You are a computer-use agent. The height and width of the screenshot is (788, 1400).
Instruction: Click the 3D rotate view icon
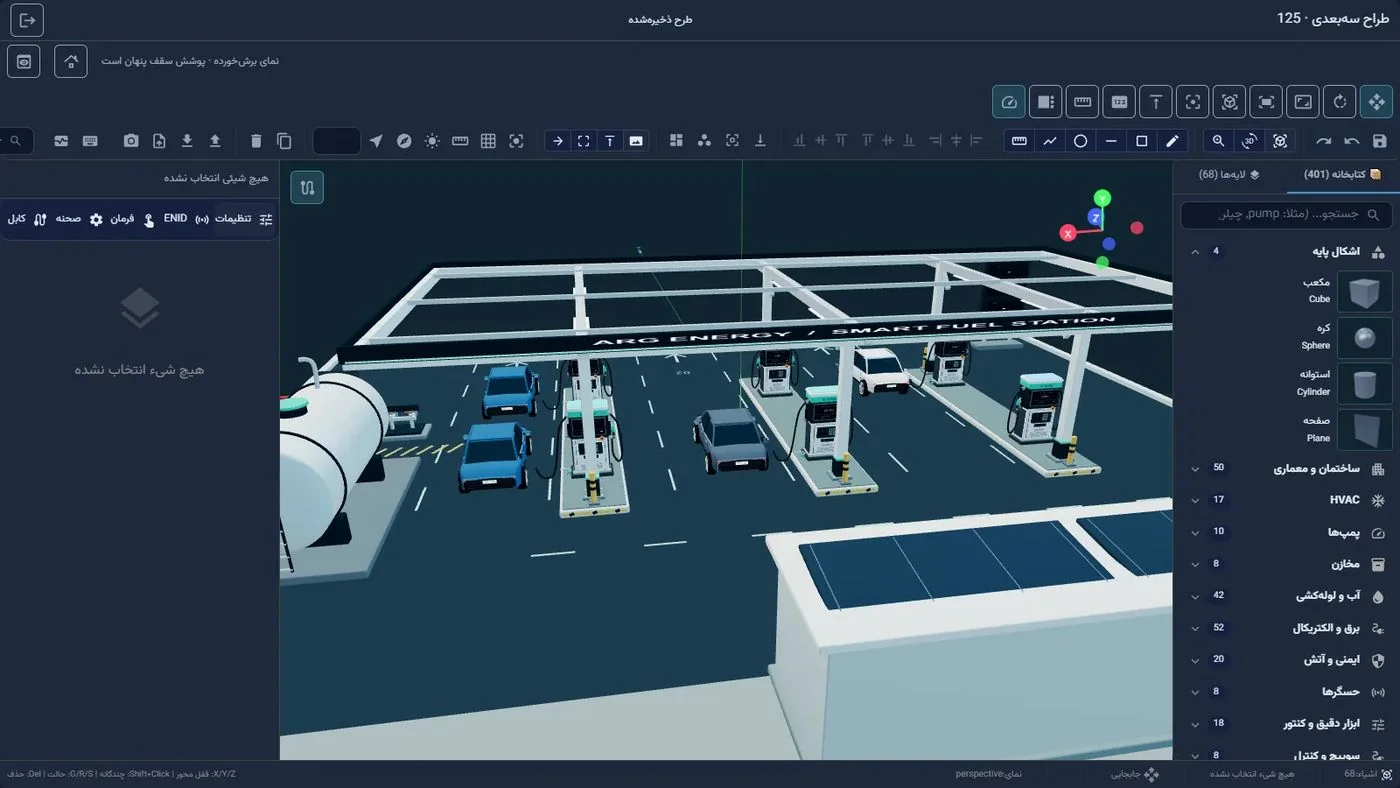(1249, 141)
